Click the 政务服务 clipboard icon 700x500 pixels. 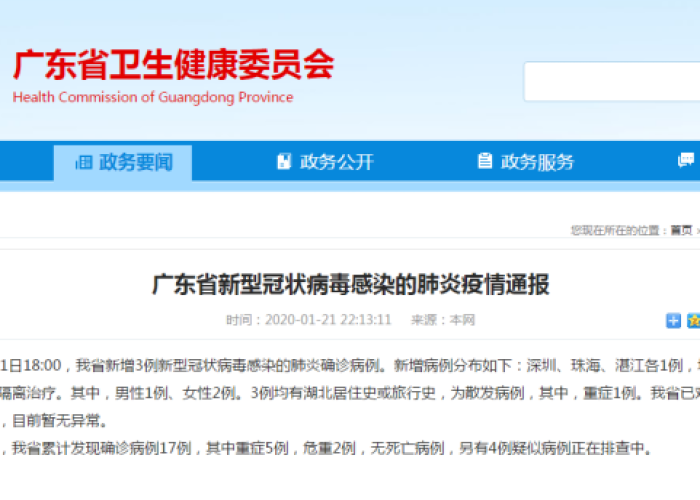coord(485,161)
